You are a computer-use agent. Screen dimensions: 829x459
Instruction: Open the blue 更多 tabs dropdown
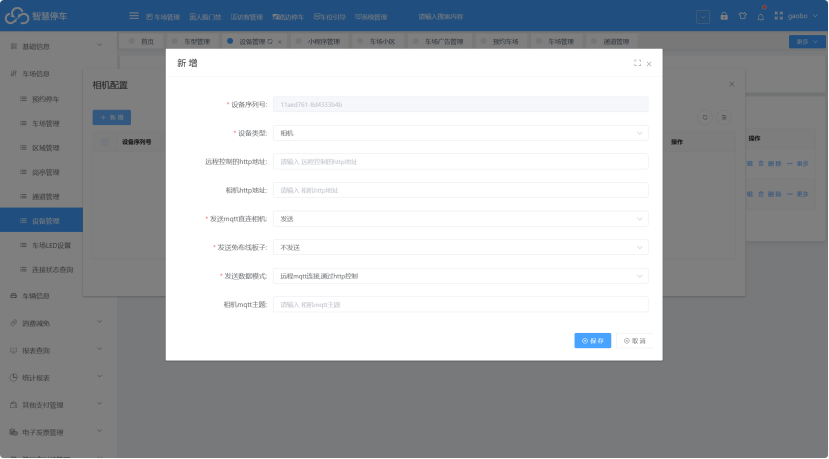807,42
